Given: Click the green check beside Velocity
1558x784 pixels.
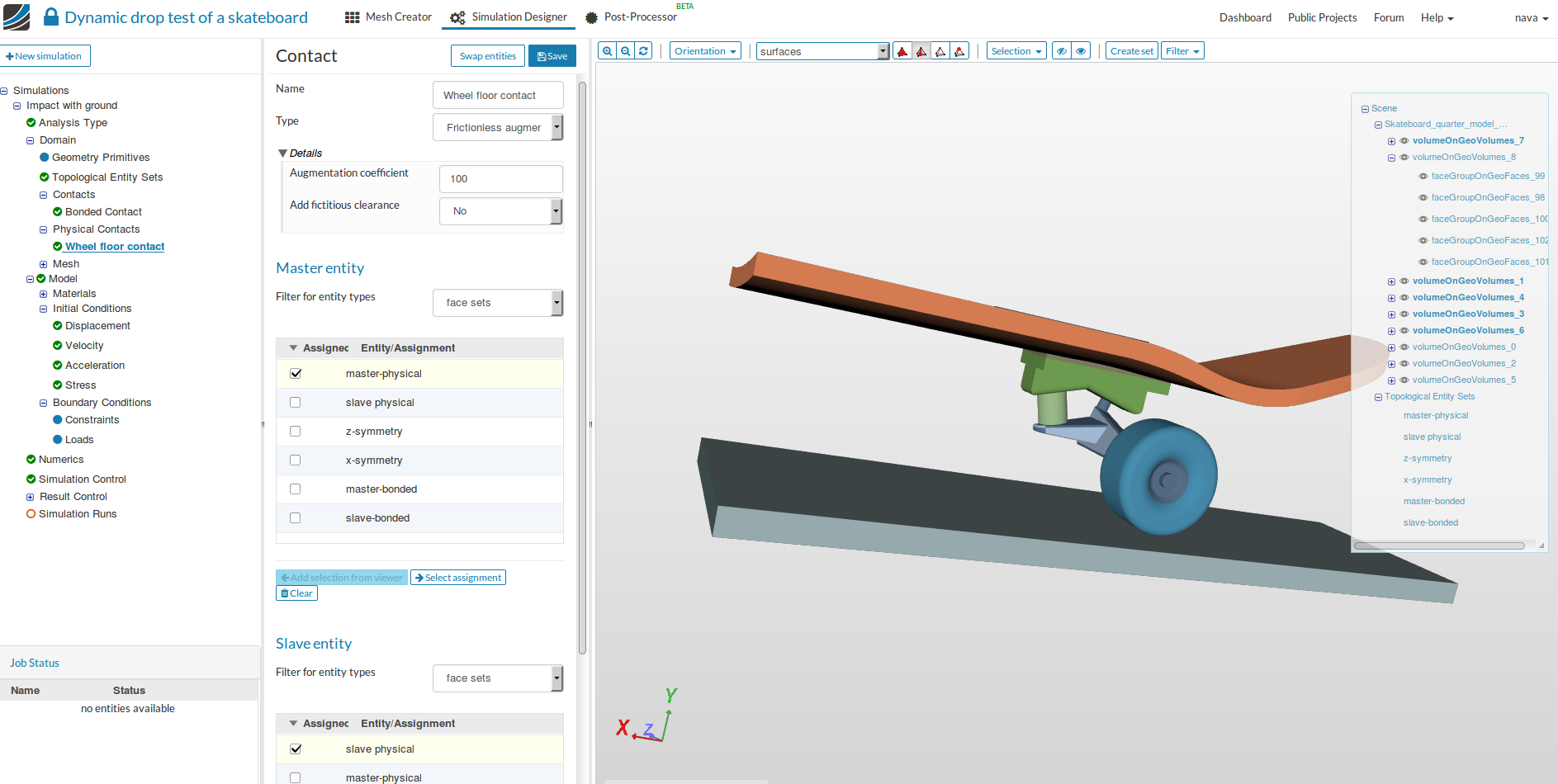Looking at the screenshot, I should (x=57, y=346).
